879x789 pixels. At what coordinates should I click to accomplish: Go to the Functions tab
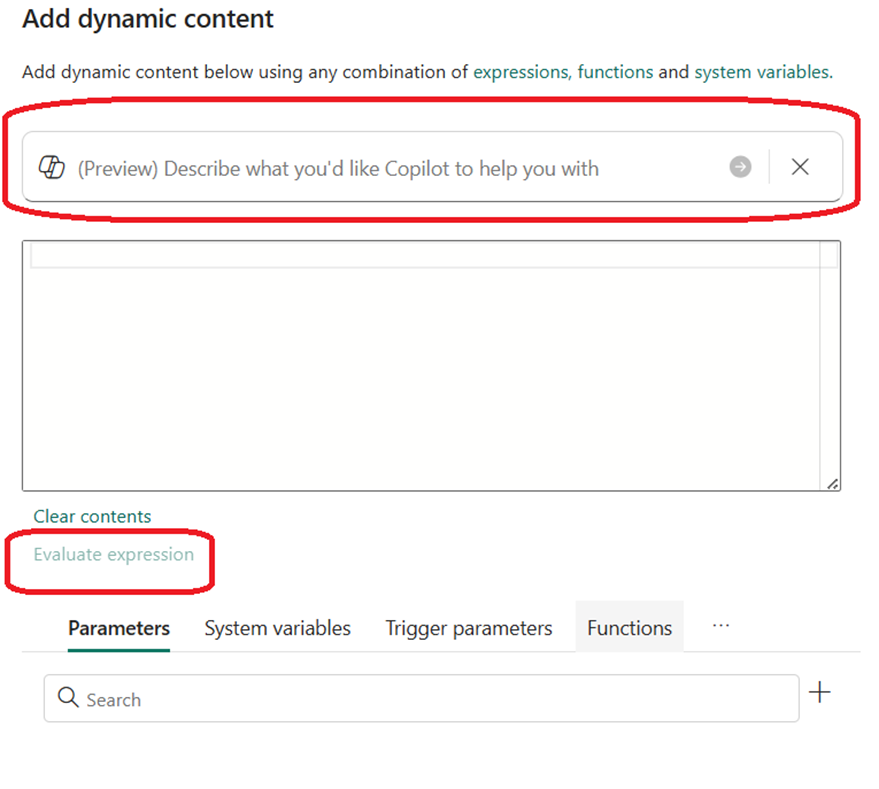pos(629,628)
